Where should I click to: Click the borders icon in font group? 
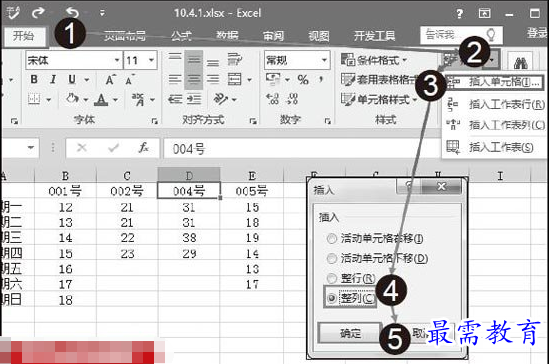(x=34, y=99)
